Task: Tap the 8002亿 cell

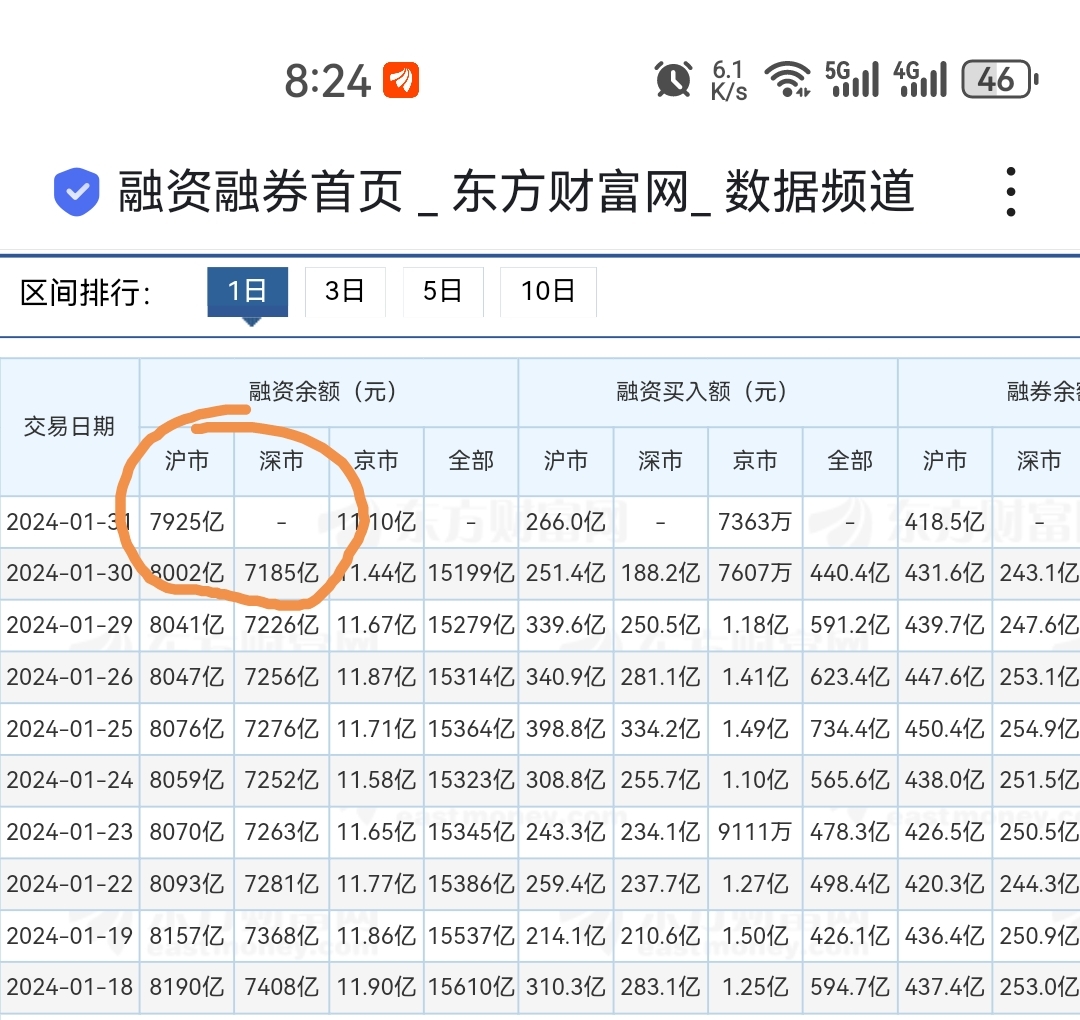Action: coord(187,573)
